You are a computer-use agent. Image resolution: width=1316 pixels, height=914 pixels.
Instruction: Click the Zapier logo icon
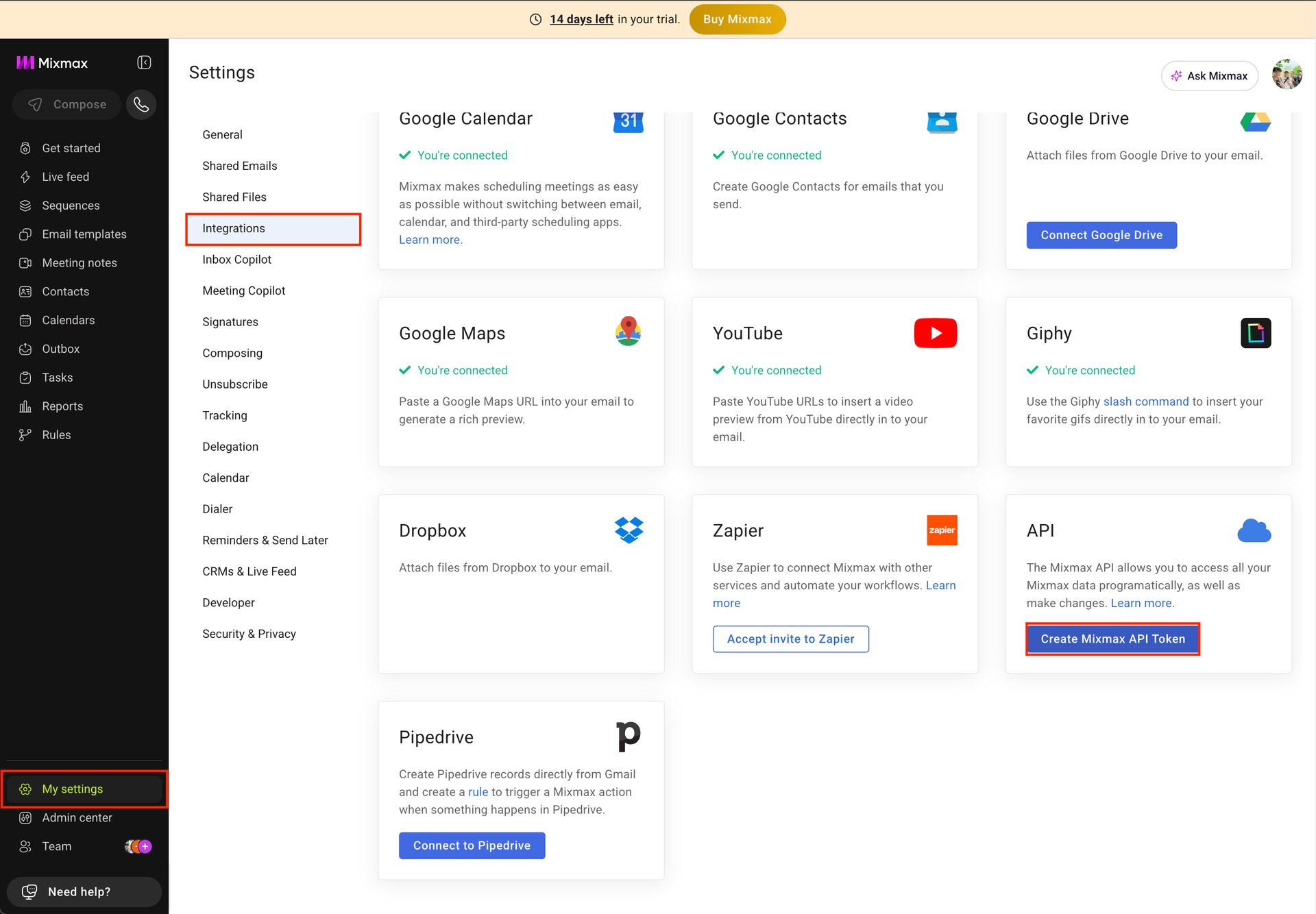tap(942, 530)
